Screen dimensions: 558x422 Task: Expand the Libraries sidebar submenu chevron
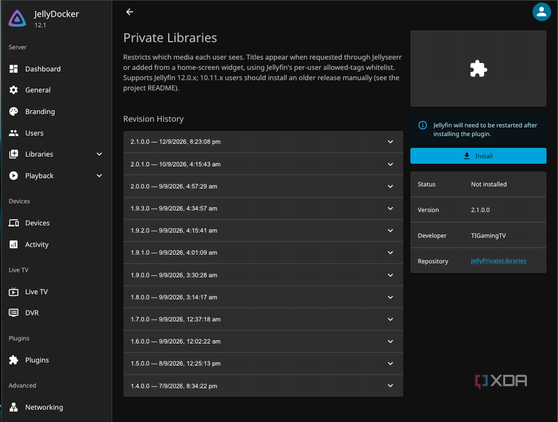pyautogui.click(x=99, y=154)
